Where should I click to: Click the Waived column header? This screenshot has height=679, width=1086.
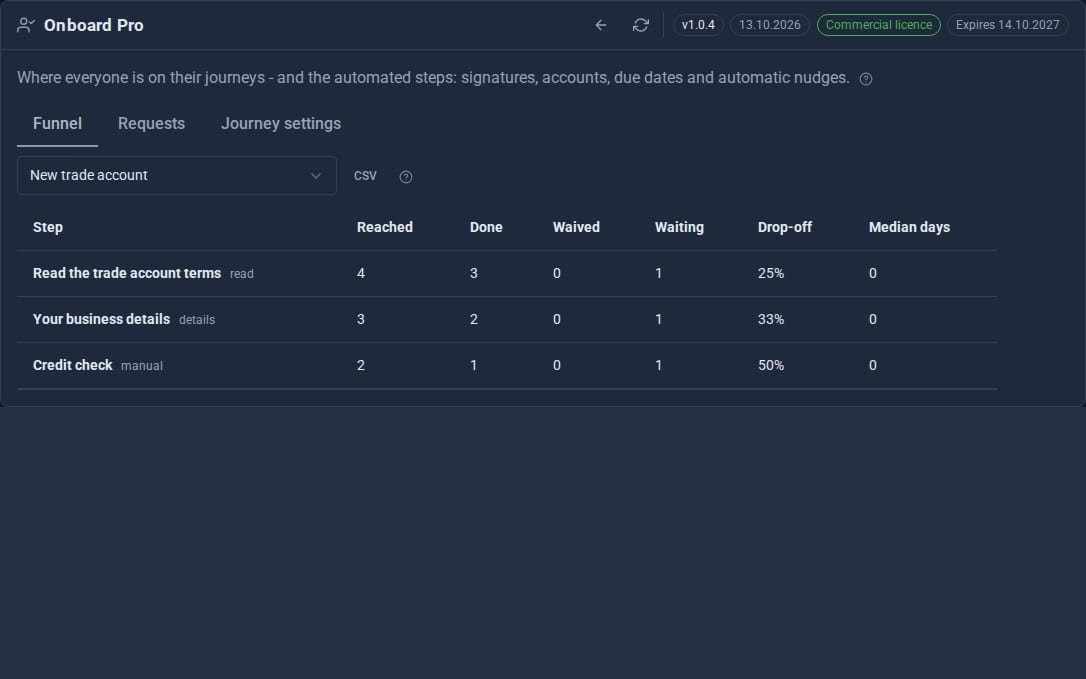[x=576, y=227]
